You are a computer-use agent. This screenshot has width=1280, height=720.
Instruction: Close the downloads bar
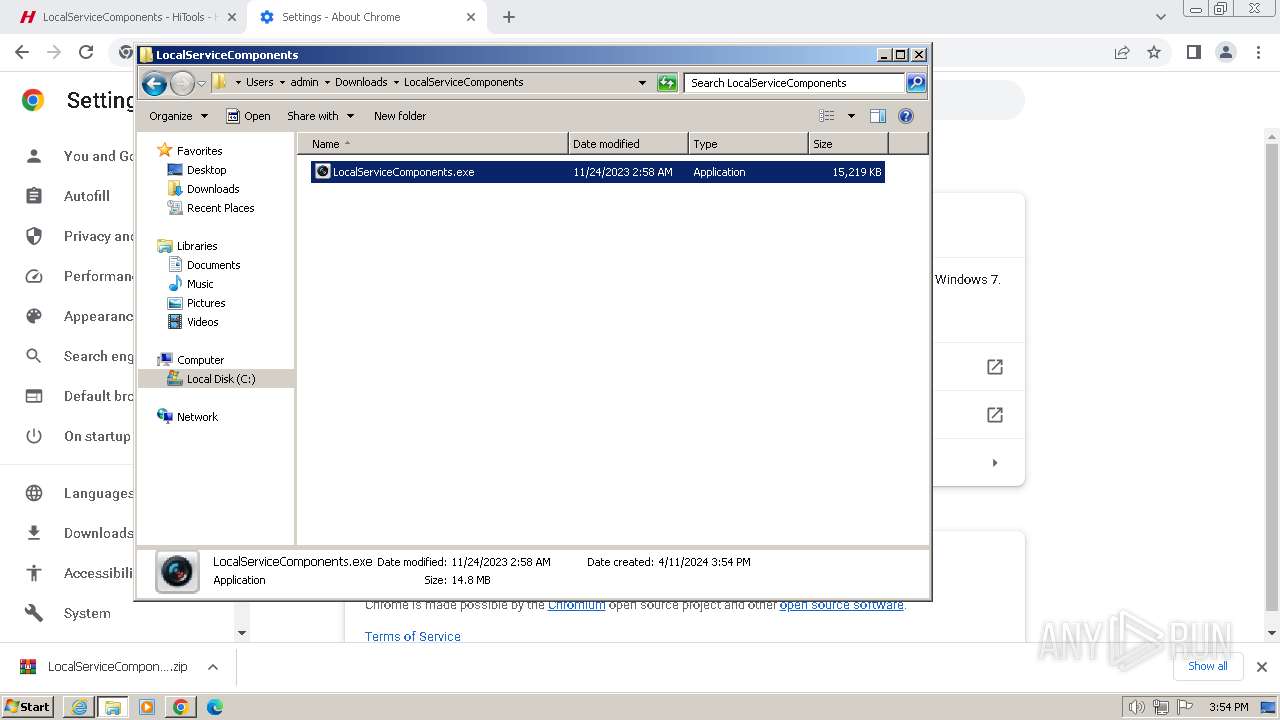tap(1261, 667)
